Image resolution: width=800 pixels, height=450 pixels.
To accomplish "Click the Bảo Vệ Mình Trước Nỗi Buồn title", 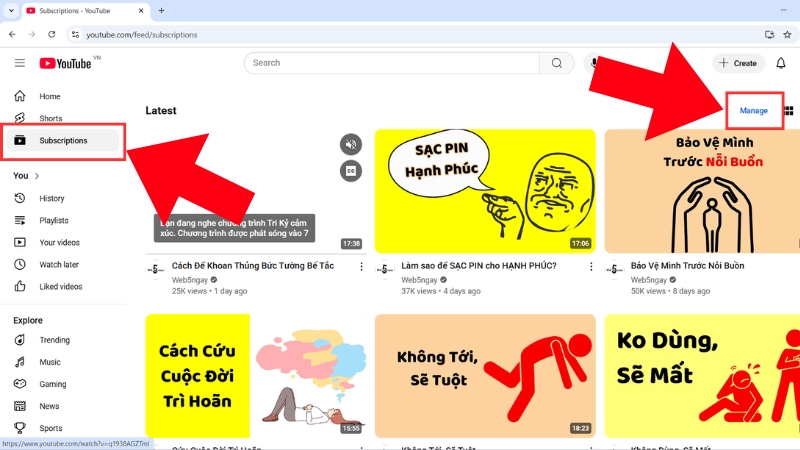I will pos(687,266).
